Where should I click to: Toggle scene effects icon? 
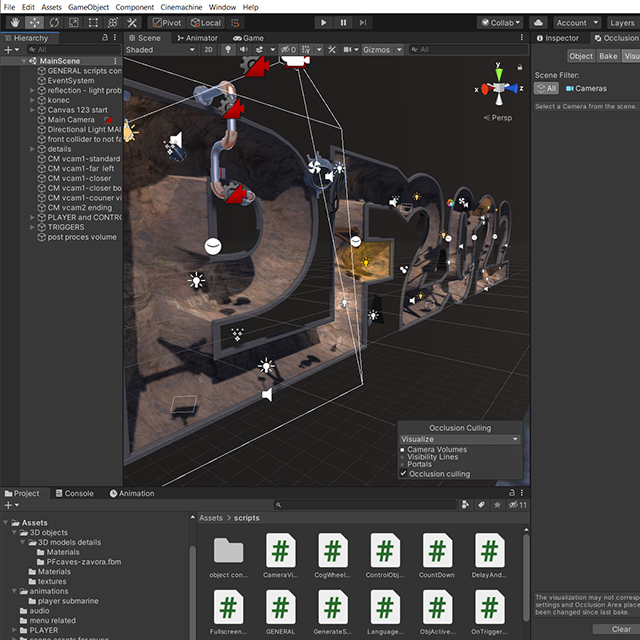point(259,50)
